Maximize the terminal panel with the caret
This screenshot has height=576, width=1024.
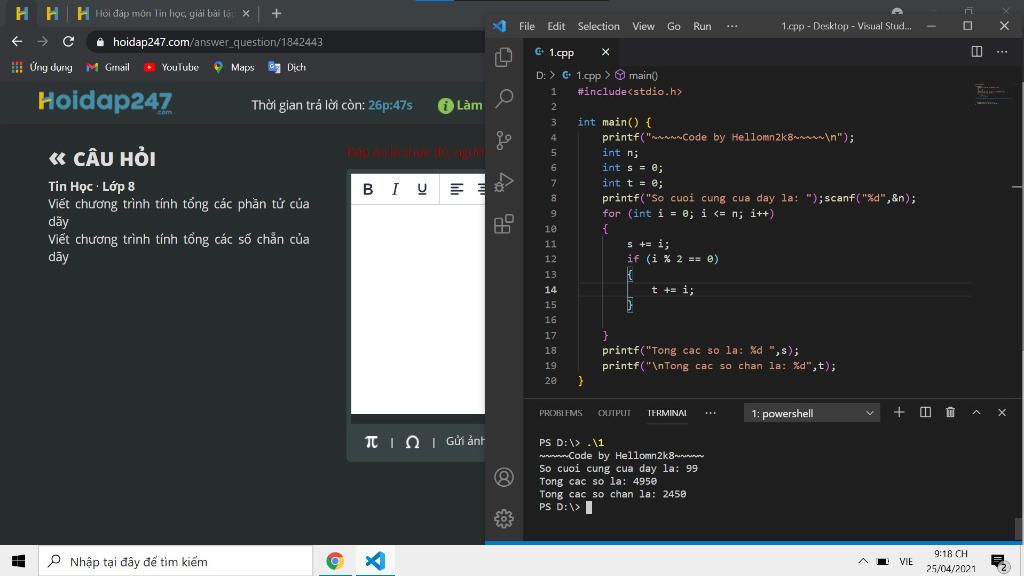pos(976,412)
